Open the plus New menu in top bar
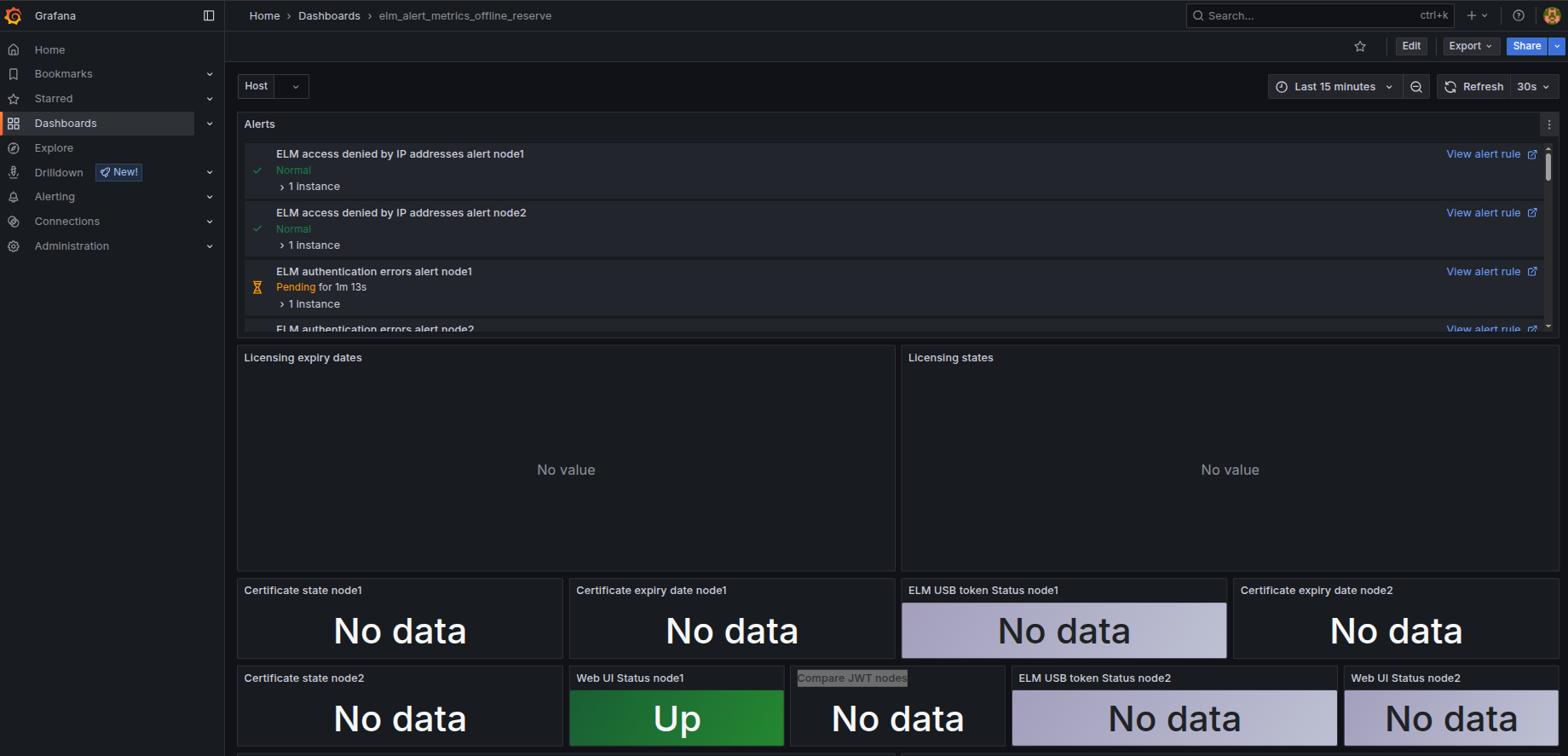Screen dimensions: 1568x756 1477,15
